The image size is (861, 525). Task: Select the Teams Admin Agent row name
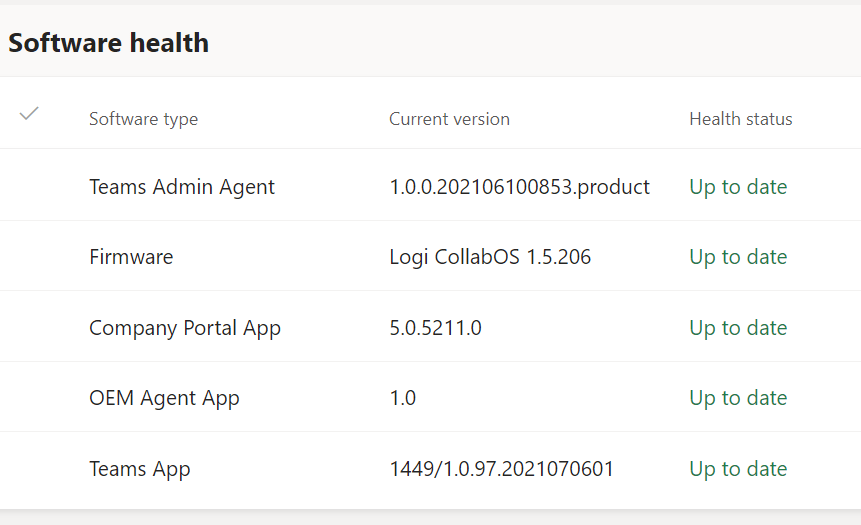click(181, 187)
